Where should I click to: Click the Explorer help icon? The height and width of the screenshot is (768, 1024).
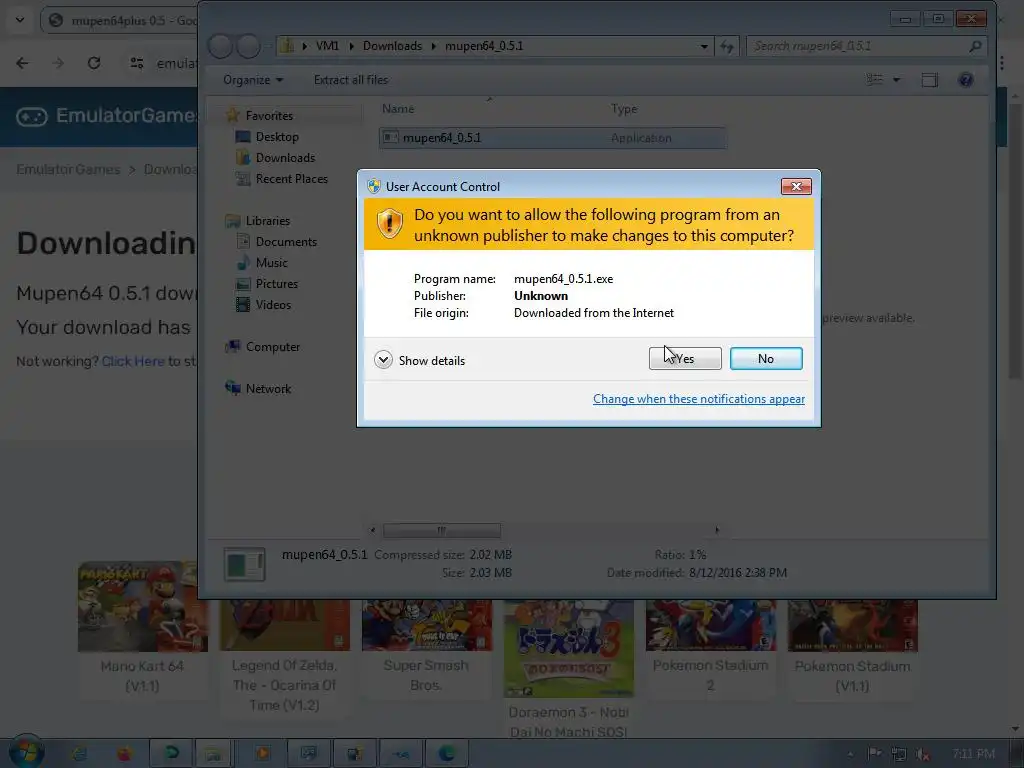pyautogui.click(x=966, y=80)
